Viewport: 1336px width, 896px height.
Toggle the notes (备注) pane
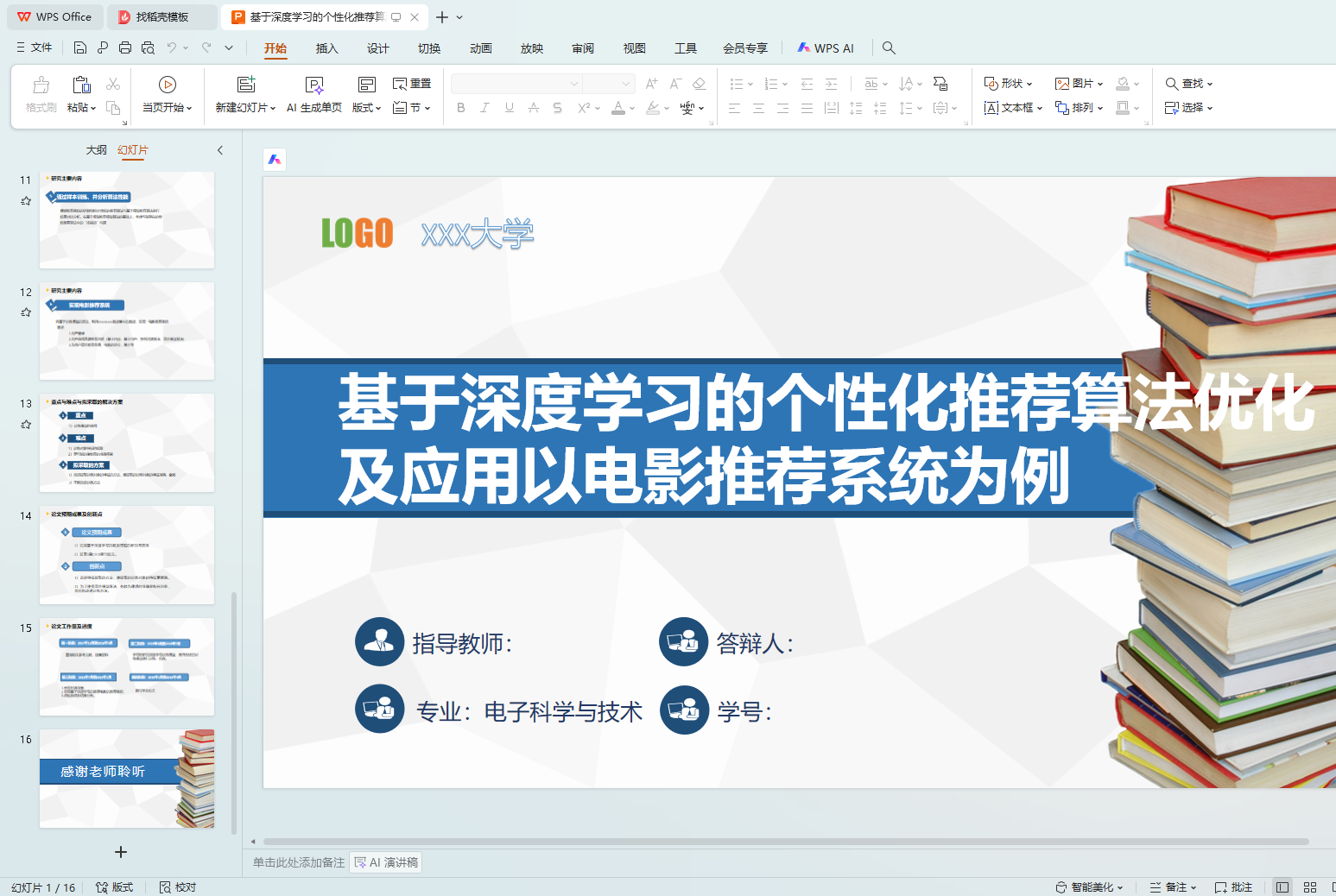click(x=1174, y=887)
